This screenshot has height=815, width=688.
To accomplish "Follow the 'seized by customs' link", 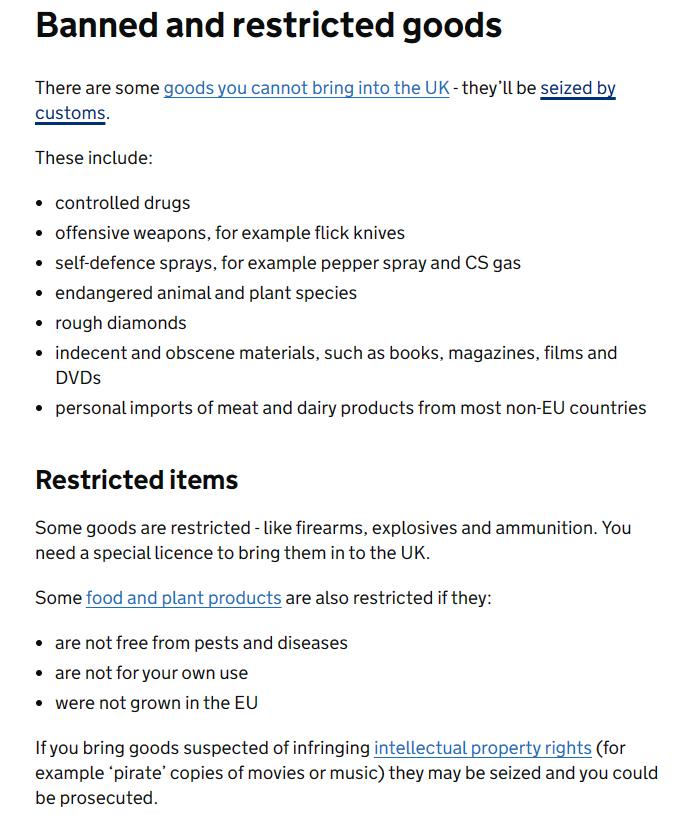I will click(x=577, y=88).
